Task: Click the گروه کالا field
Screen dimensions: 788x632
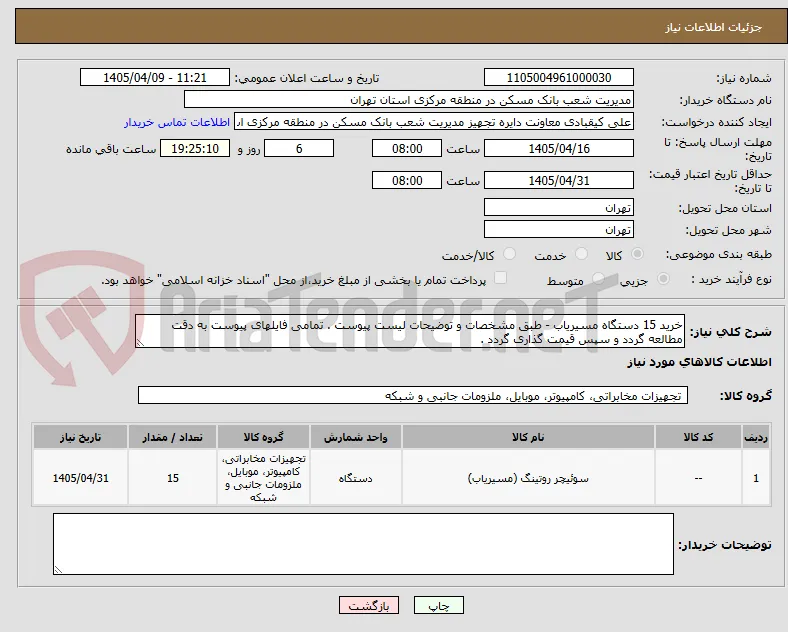Action: click(413, 395)
